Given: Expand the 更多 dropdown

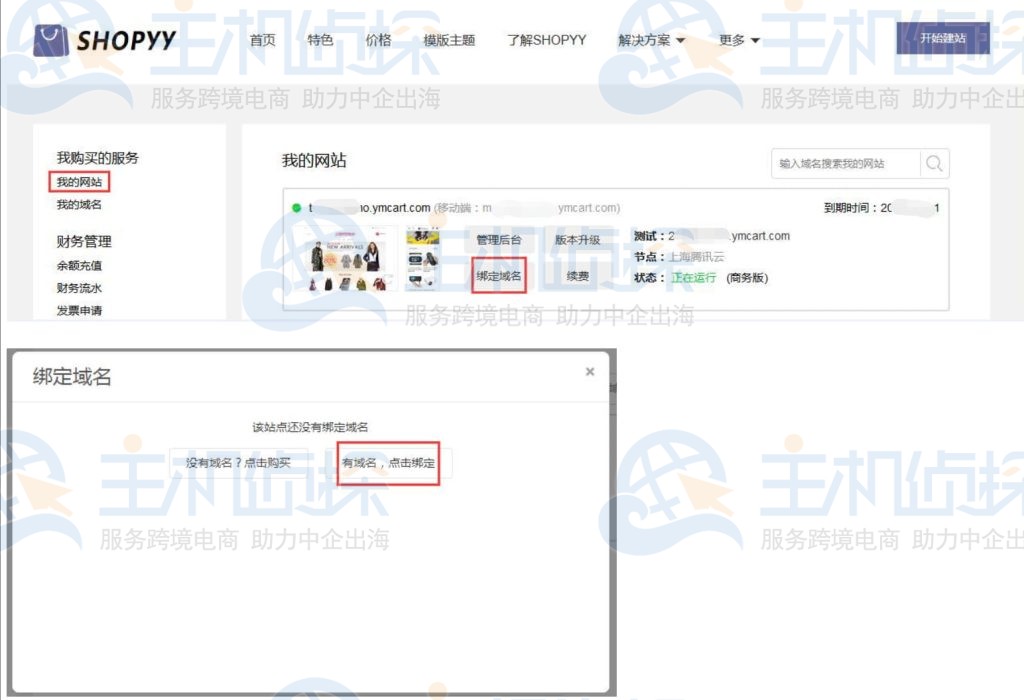Looking at the screenshot, I should [739, 40].
